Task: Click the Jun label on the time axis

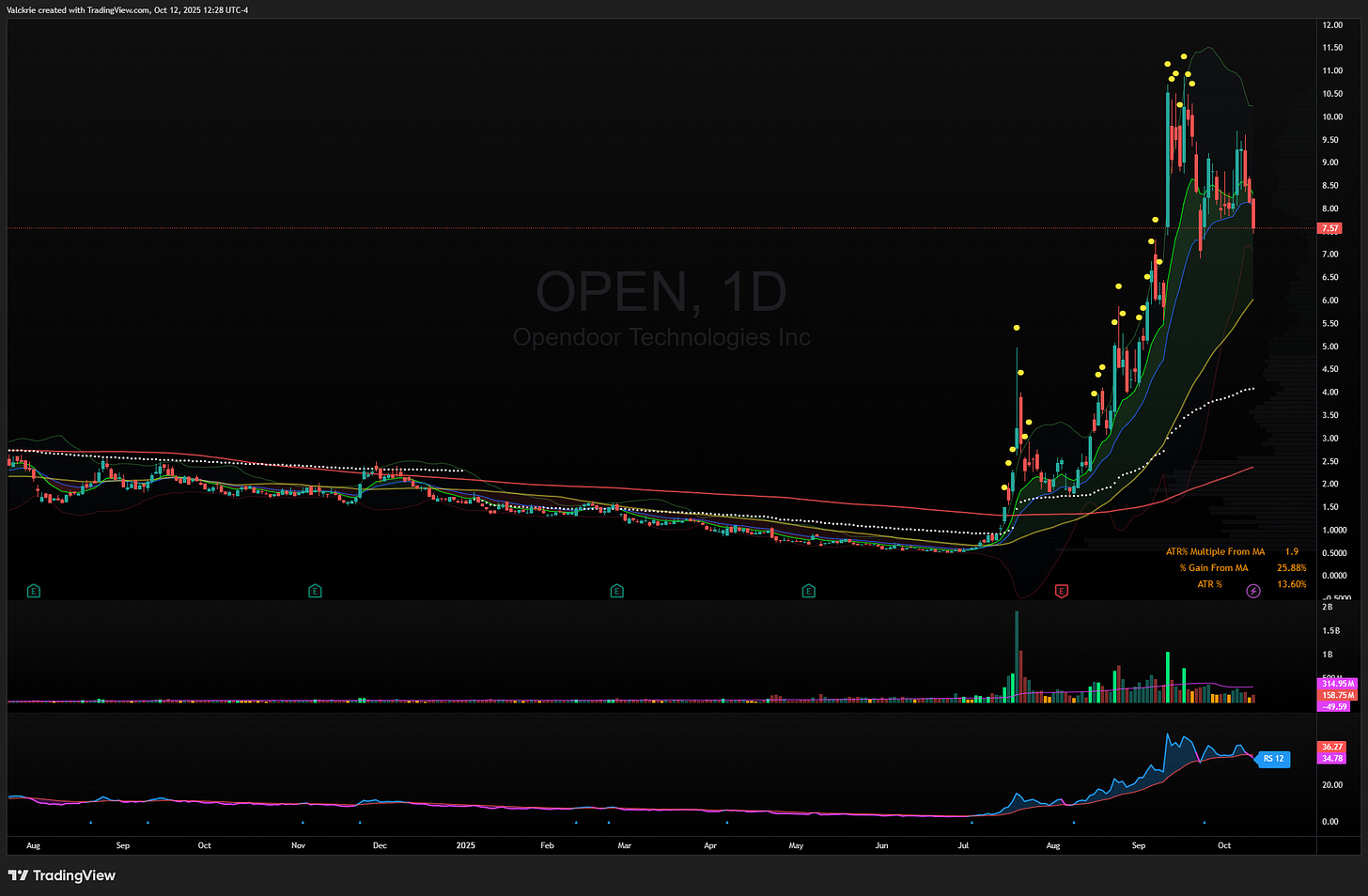Action: coord(881,845)
